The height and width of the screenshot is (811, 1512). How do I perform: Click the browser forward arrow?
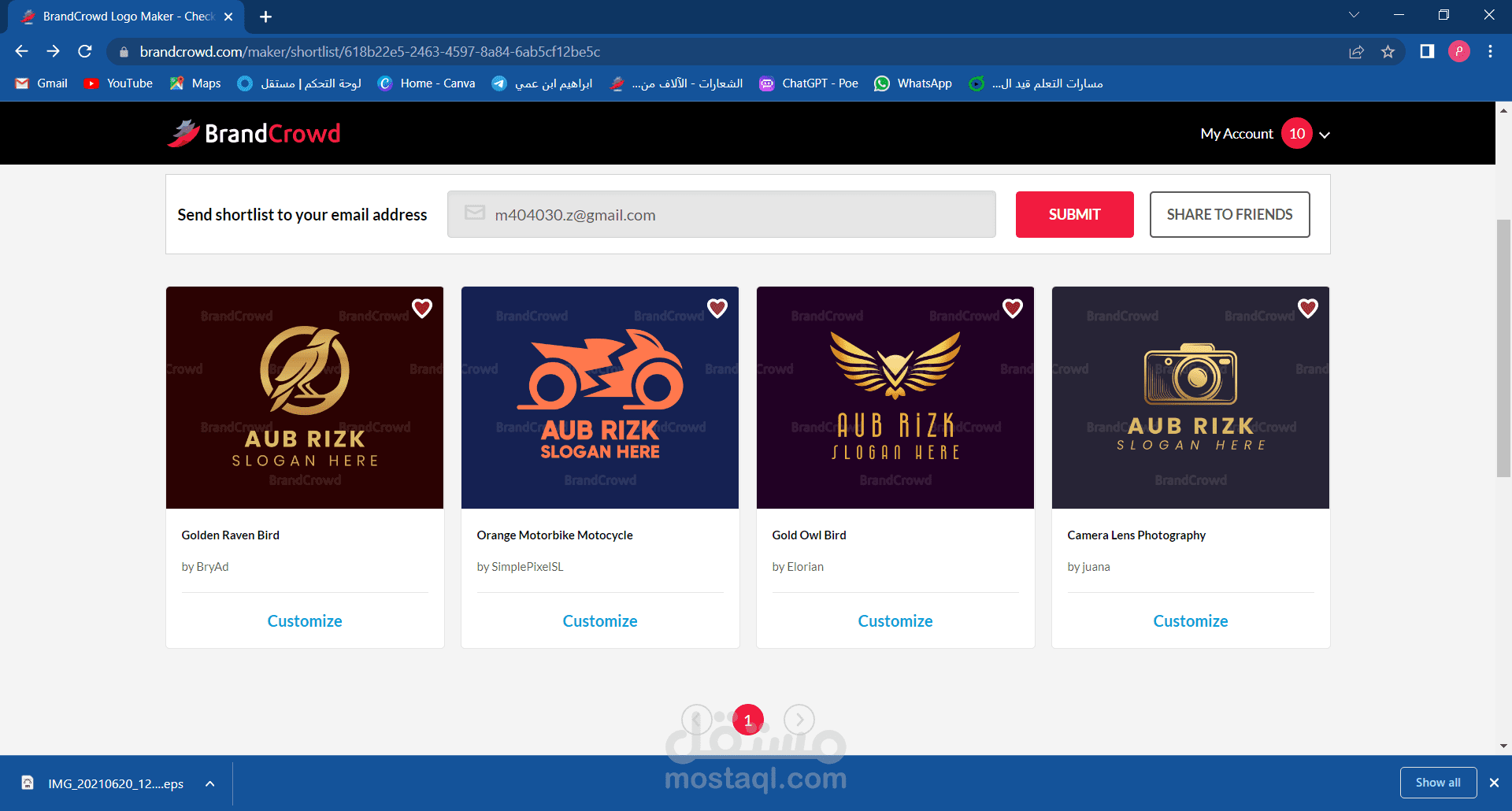coord(53,51)
